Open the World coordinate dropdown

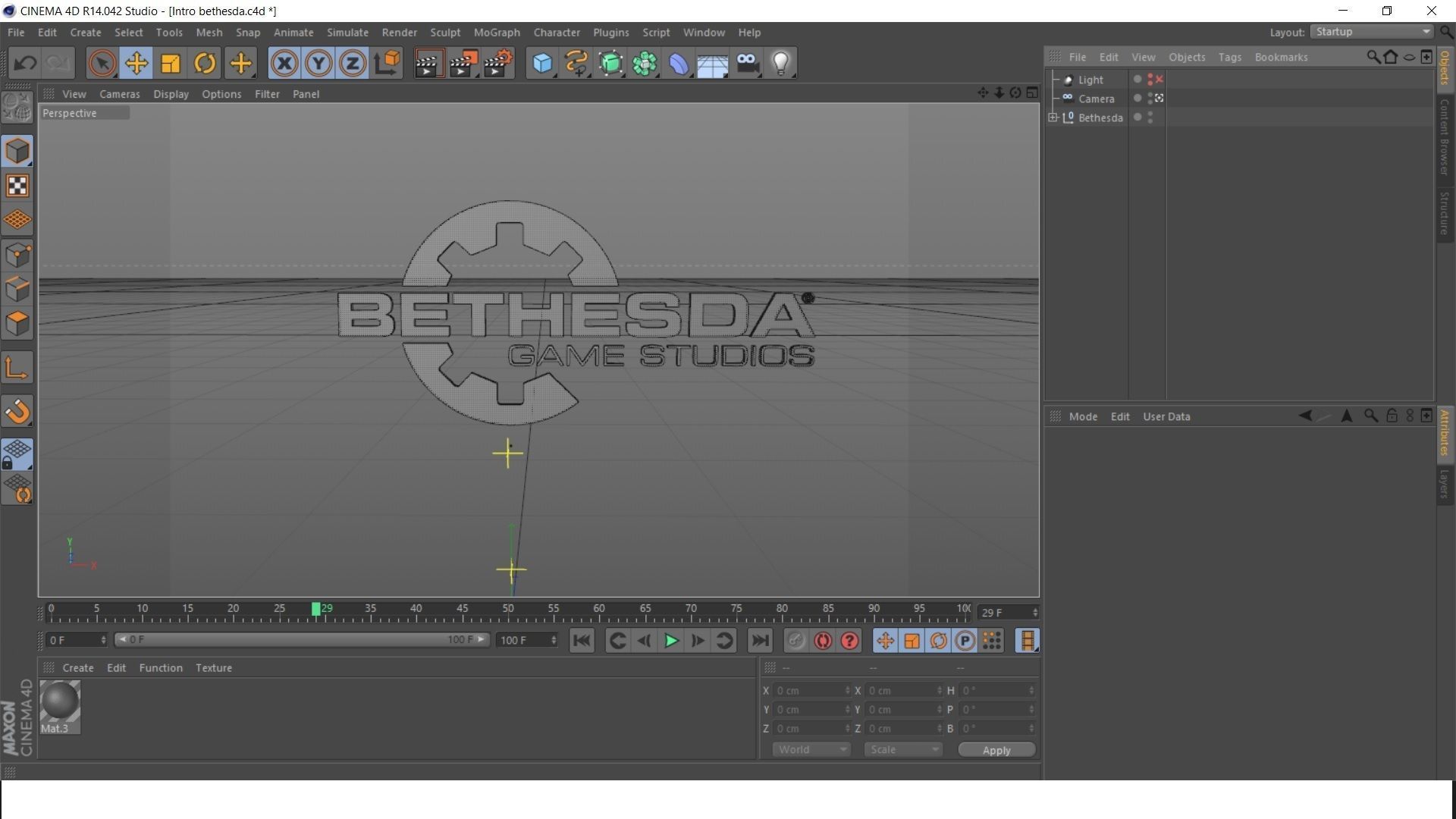coord(811,750)
